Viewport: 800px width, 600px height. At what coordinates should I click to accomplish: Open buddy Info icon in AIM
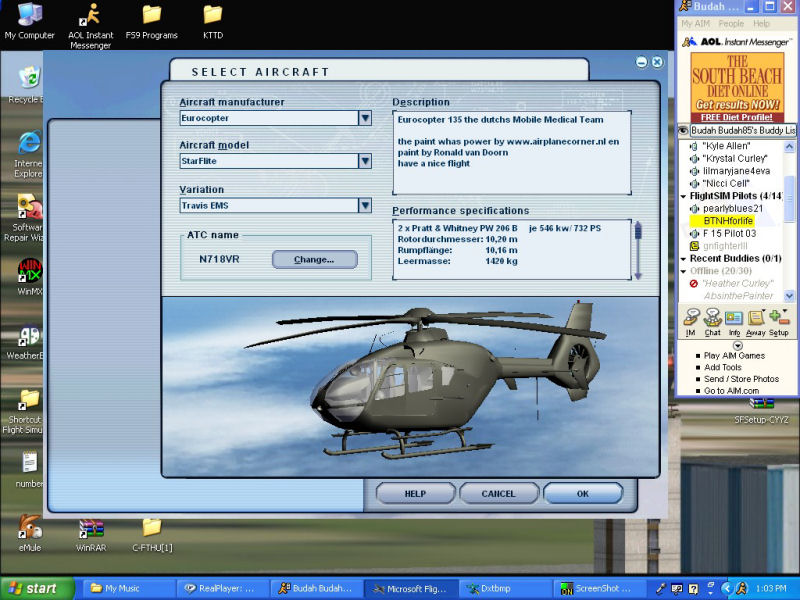[x=734, y=320]
